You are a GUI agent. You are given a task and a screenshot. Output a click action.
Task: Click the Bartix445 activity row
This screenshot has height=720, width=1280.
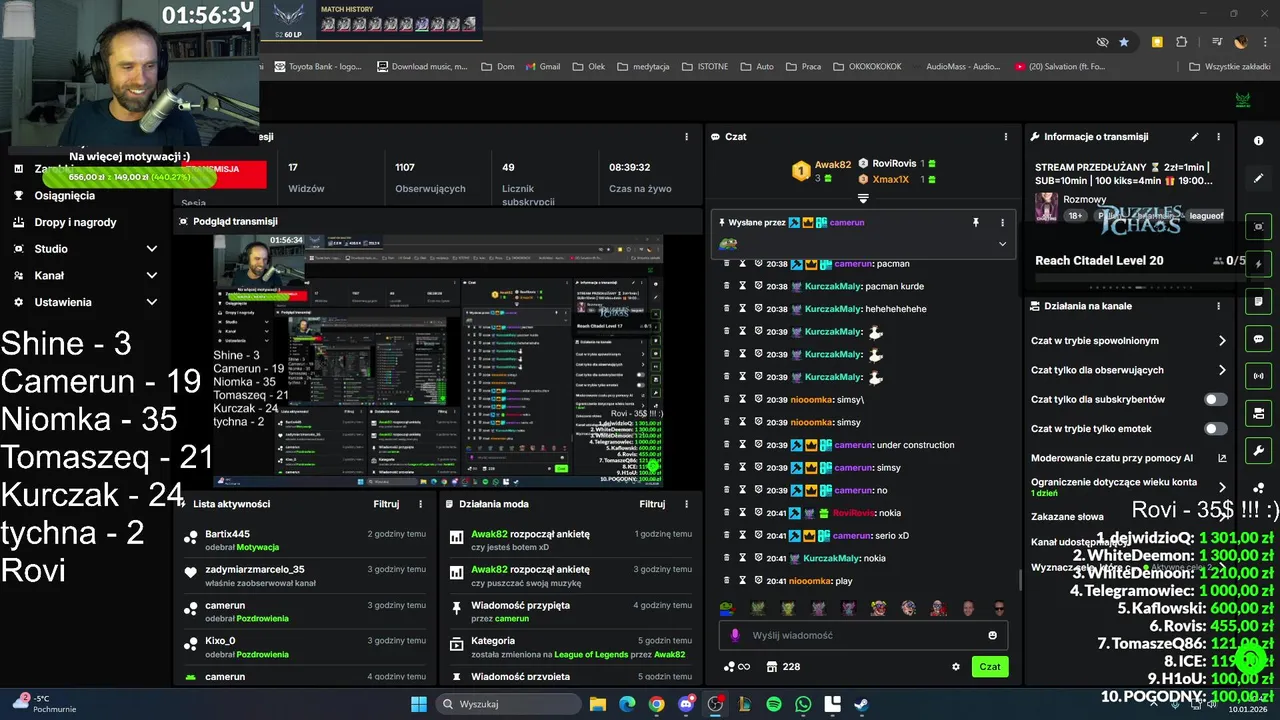305,540
